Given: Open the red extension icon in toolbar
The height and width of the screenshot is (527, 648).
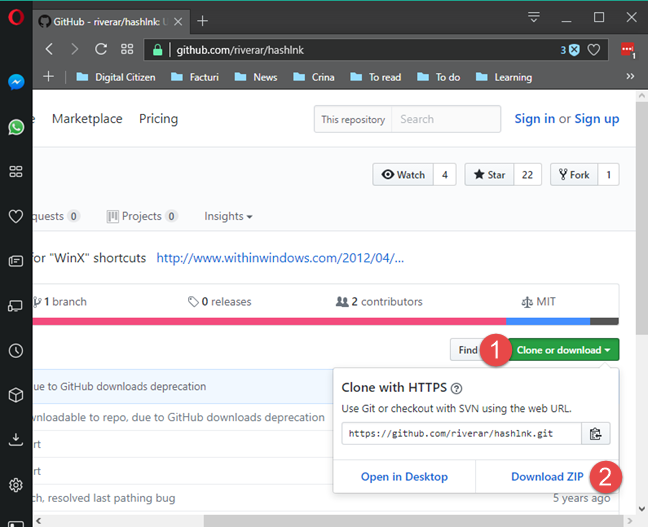Looking at the screenshot, I should (628, 50).
